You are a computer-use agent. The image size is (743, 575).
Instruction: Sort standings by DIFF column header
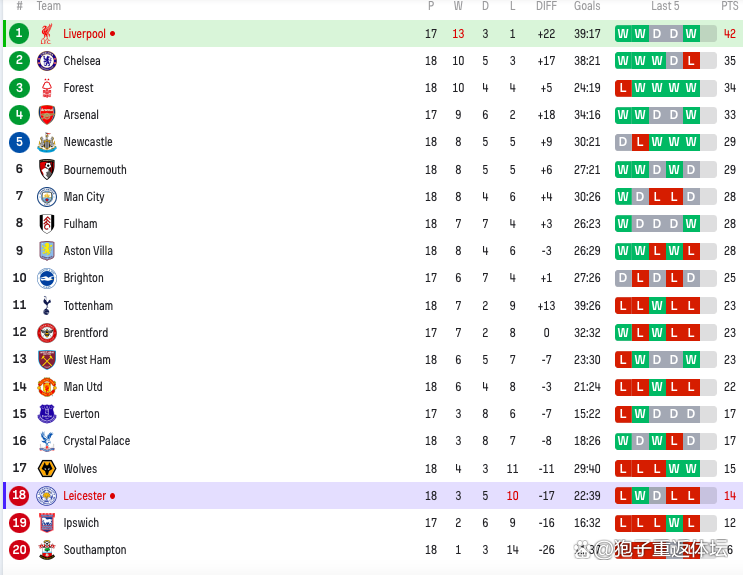pyautogui.click(x=546, y=6)
